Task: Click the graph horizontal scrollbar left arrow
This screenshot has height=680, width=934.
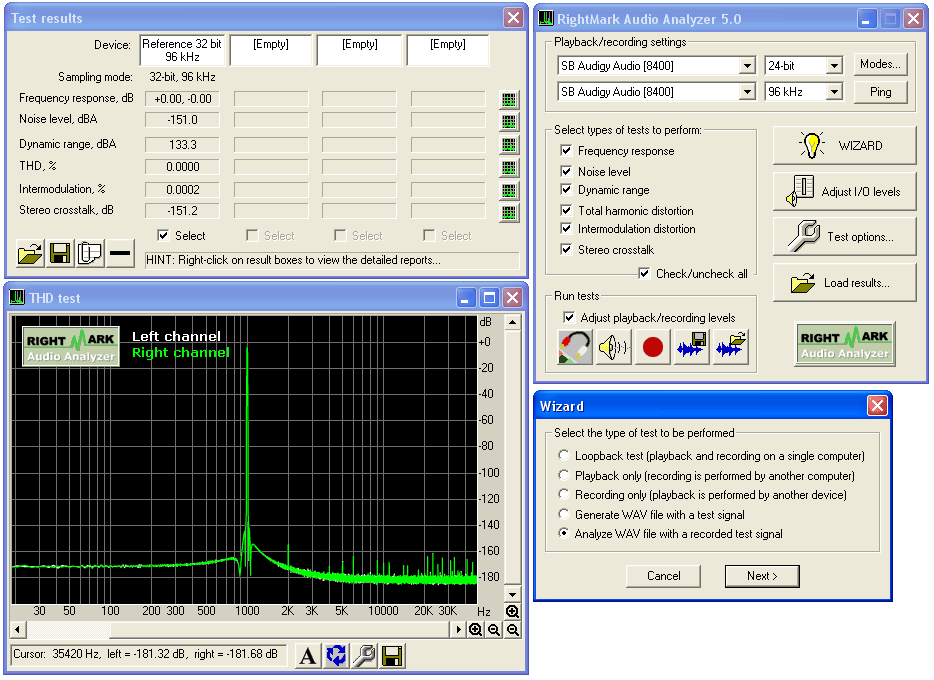Action: 18,629
